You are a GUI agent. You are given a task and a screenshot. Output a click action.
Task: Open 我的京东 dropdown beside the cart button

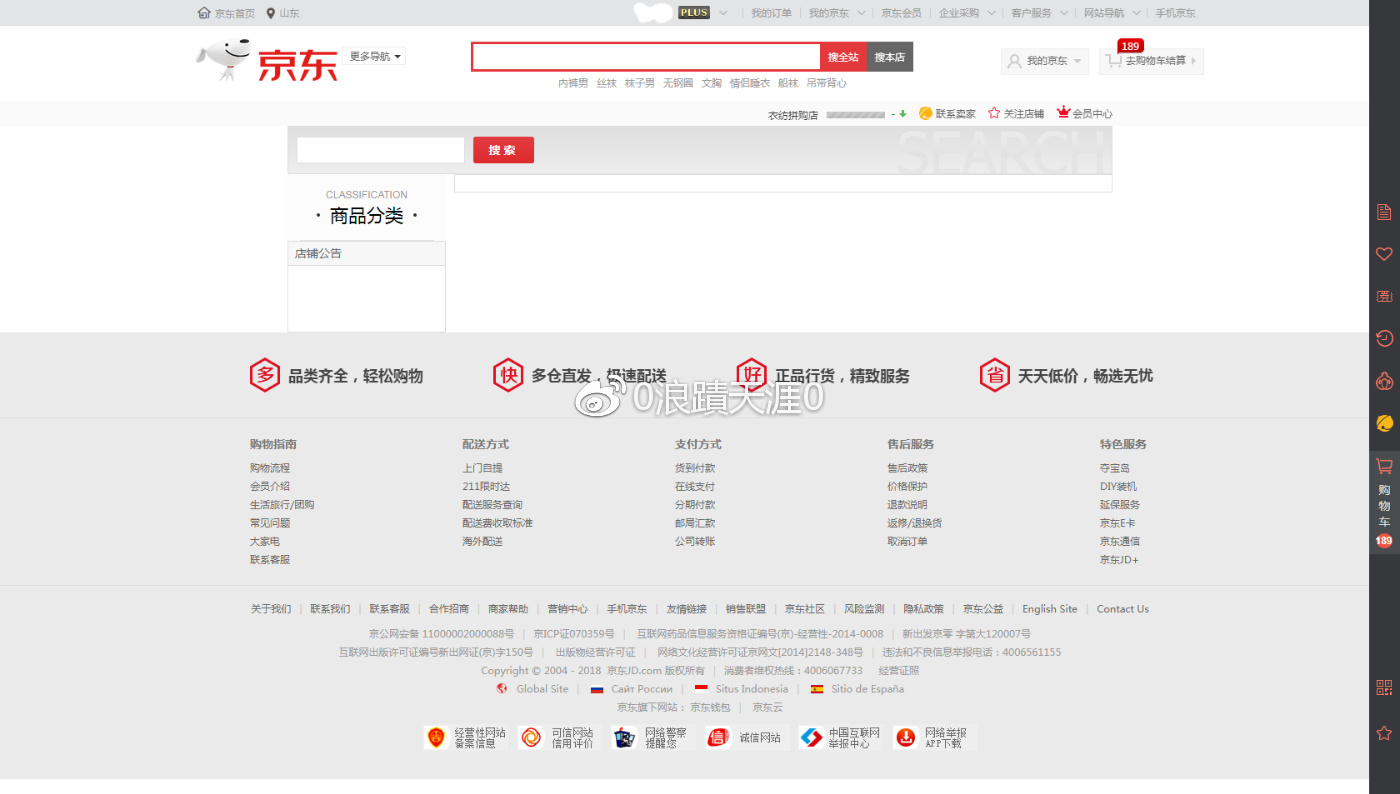tap(1045, 61)
